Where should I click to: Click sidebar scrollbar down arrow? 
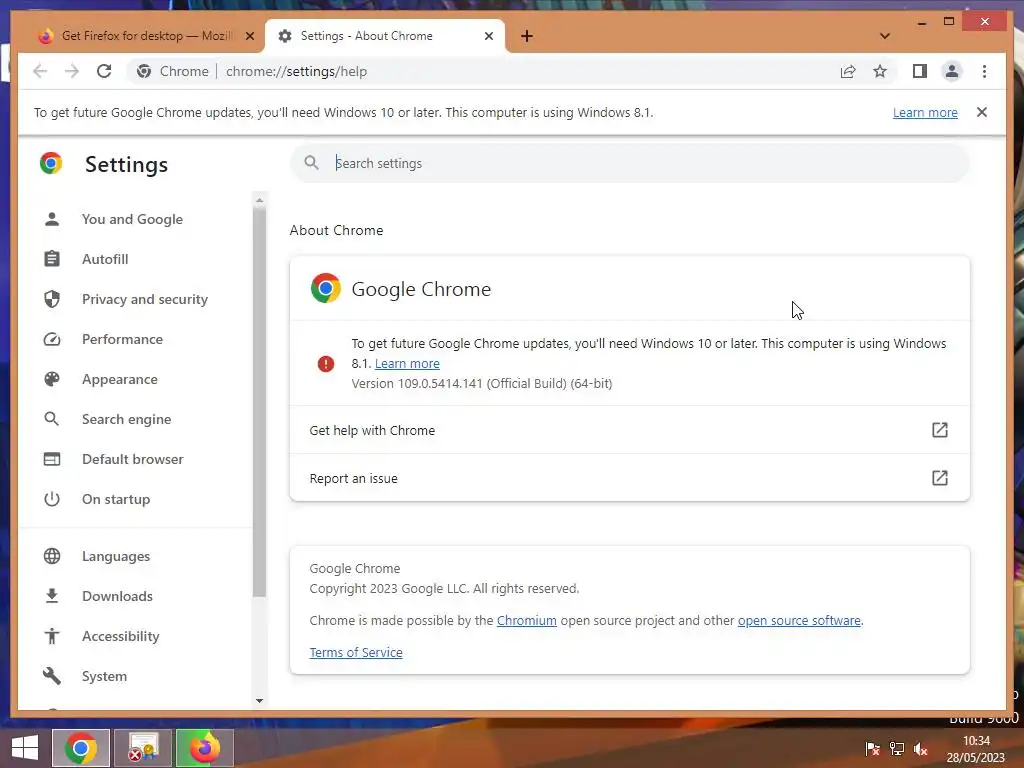click(x=259, y=701)
